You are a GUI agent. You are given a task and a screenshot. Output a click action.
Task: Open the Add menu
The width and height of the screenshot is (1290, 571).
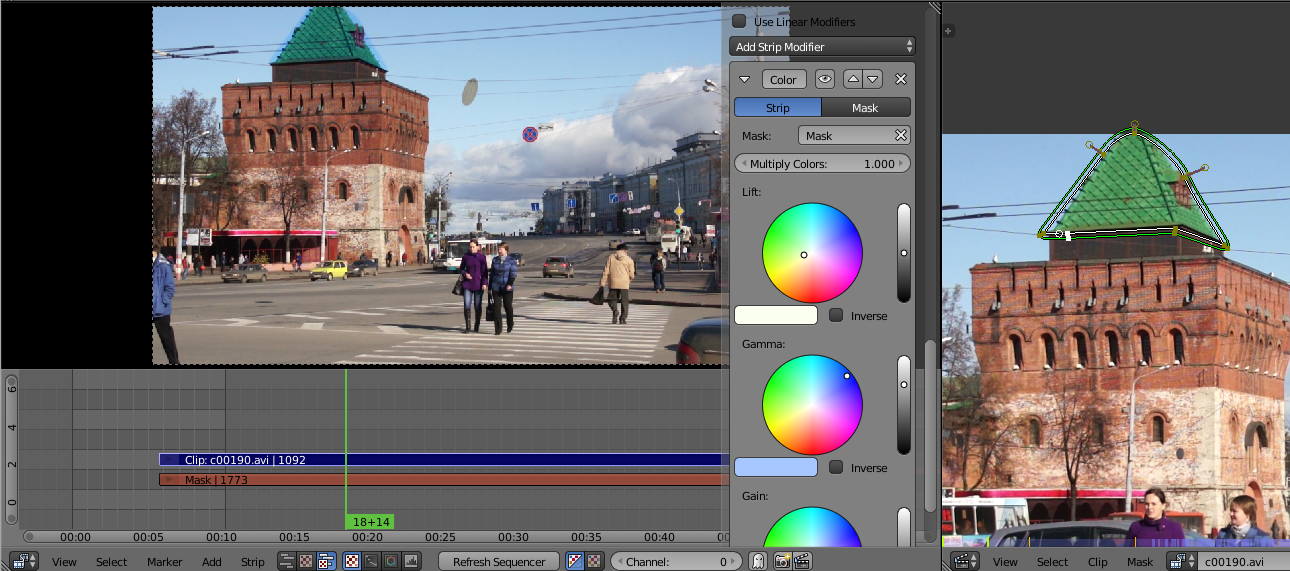(212, 561)
